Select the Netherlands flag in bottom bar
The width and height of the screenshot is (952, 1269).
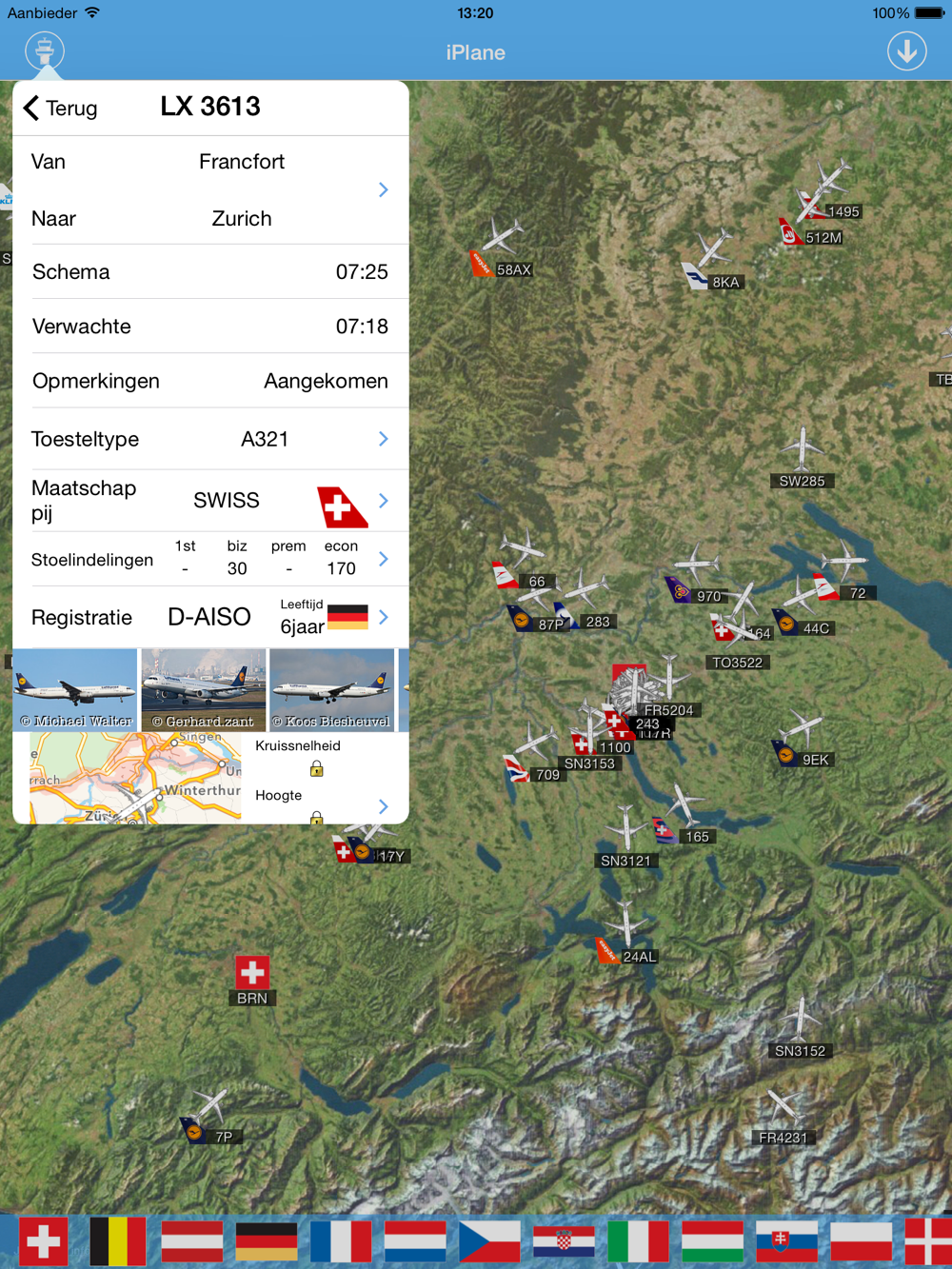tap(415, 1241)
